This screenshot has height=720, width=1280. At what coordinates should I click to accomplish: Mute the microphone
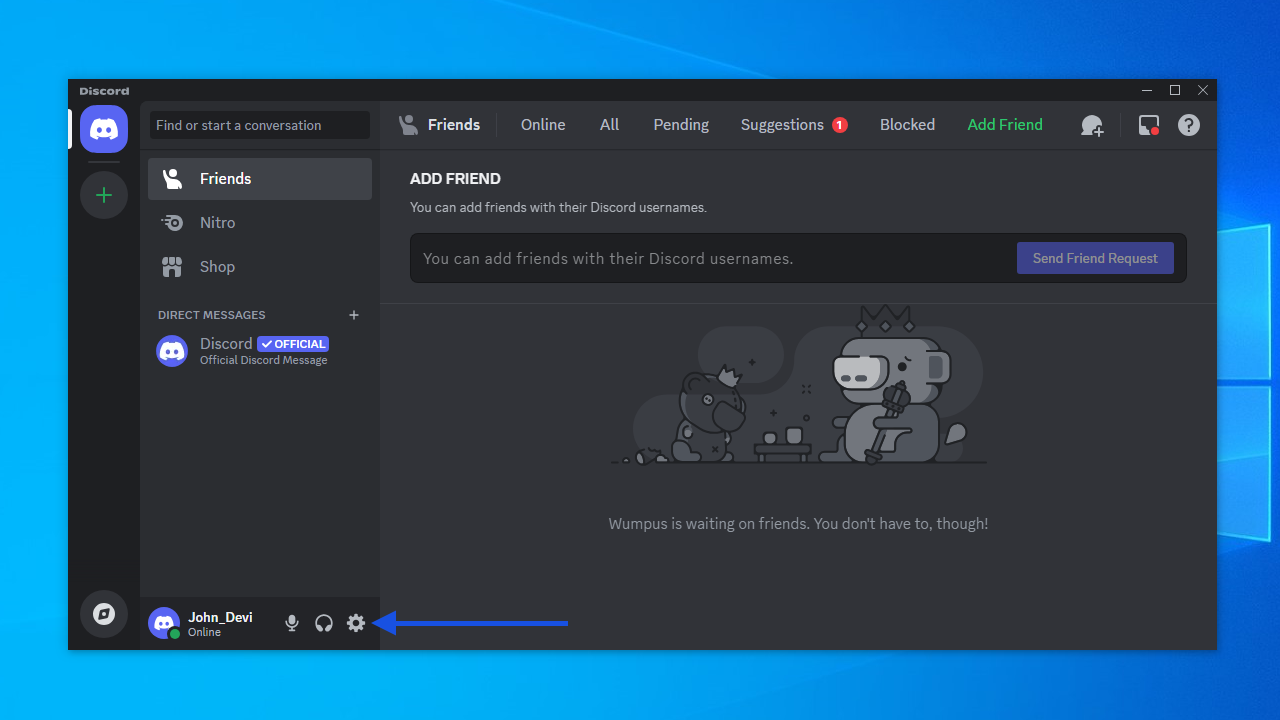pos(292,623)
